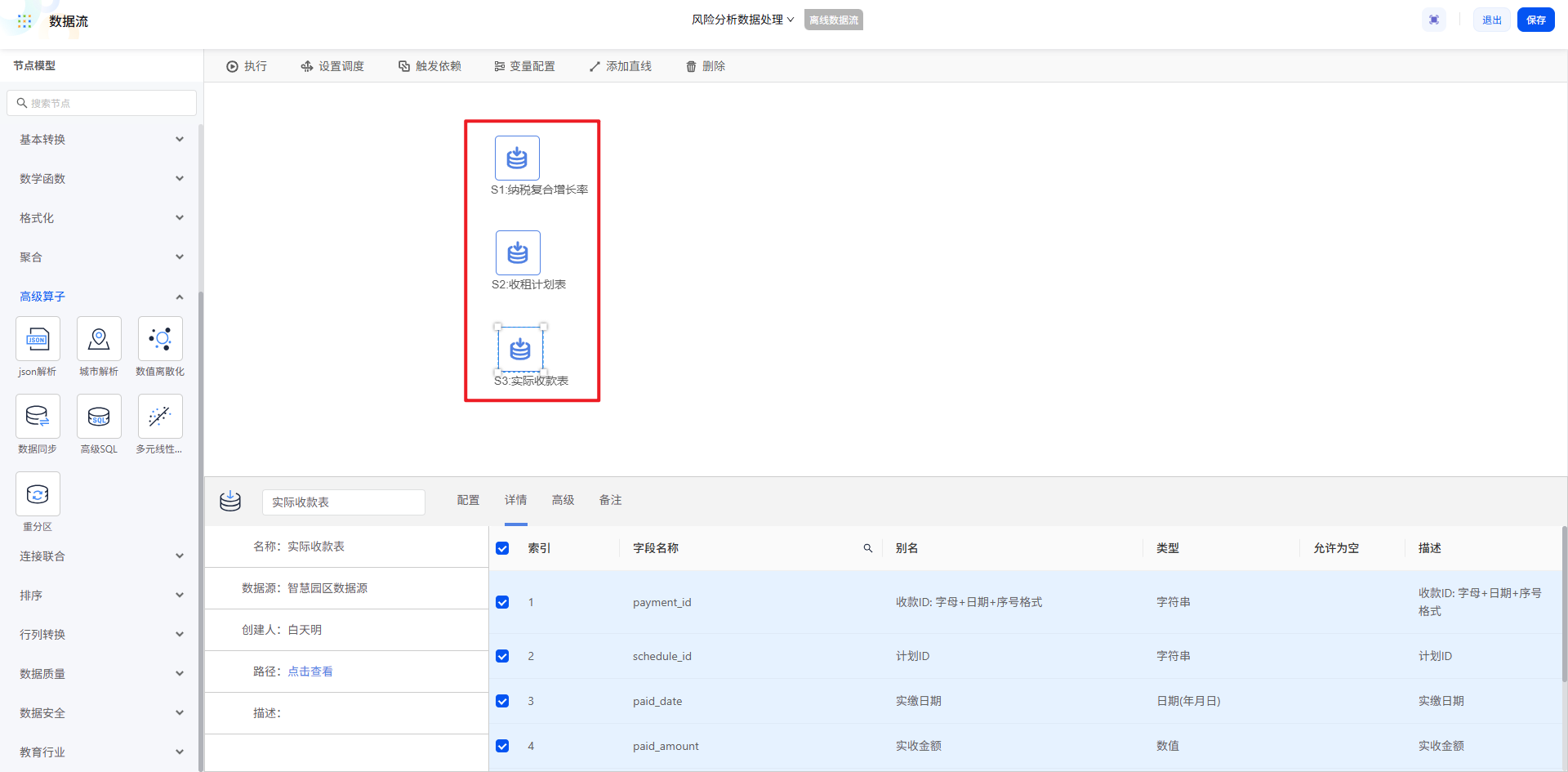Select the S1:纳税复合增长率 node
1568x772 pixels.
coord(517,158)
